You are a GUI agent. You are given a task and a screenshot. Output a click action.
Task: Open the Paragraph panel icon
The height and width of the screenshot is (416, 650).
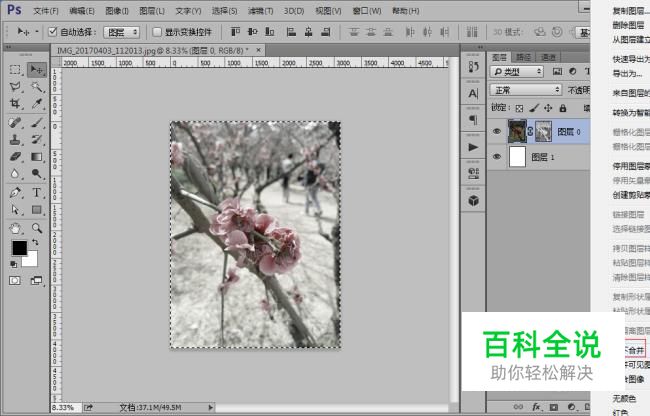click(x=473, y=120)
